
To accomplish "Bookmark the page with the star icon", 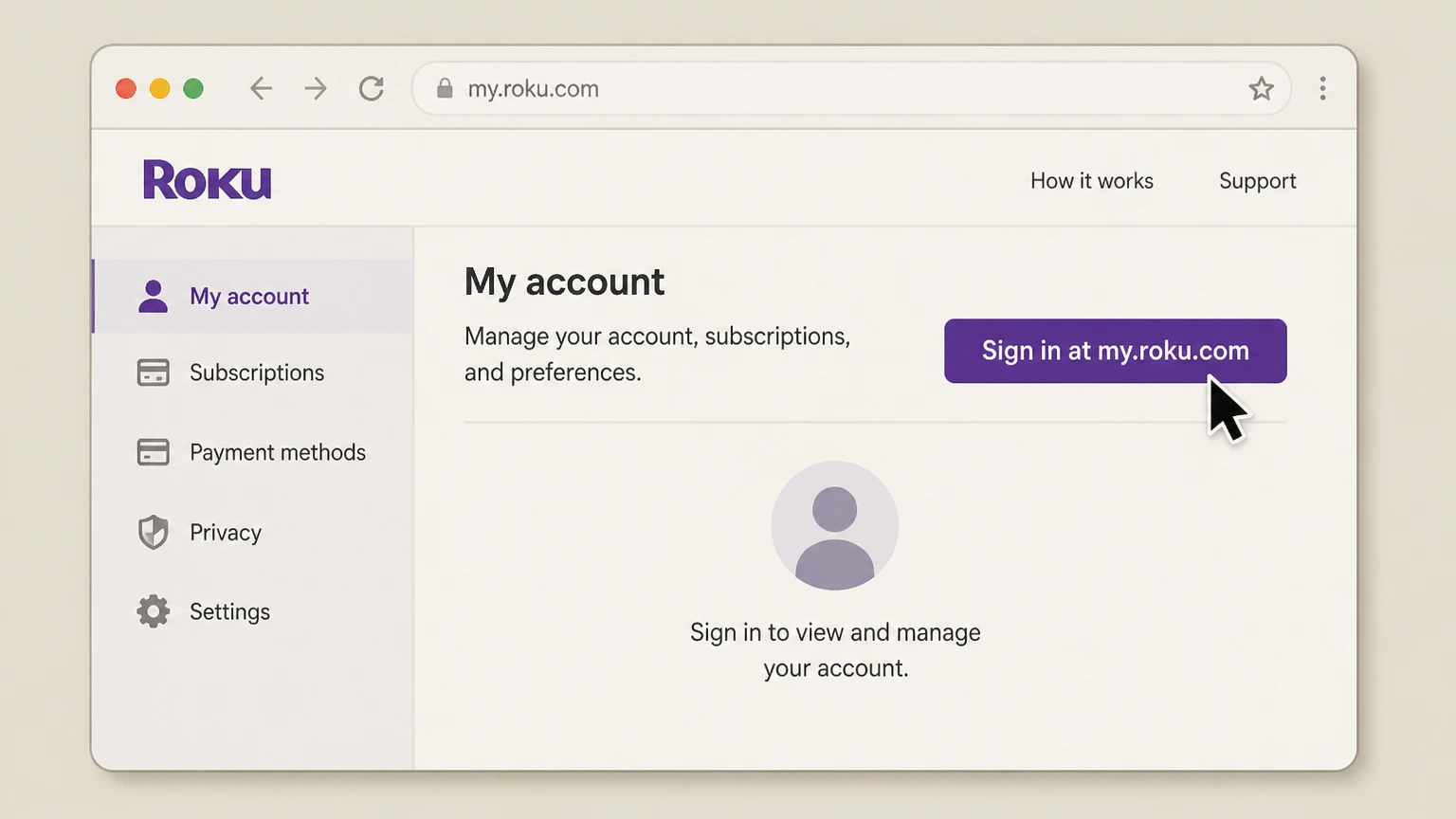I will pyautogui.click(x=1261, y=89).
